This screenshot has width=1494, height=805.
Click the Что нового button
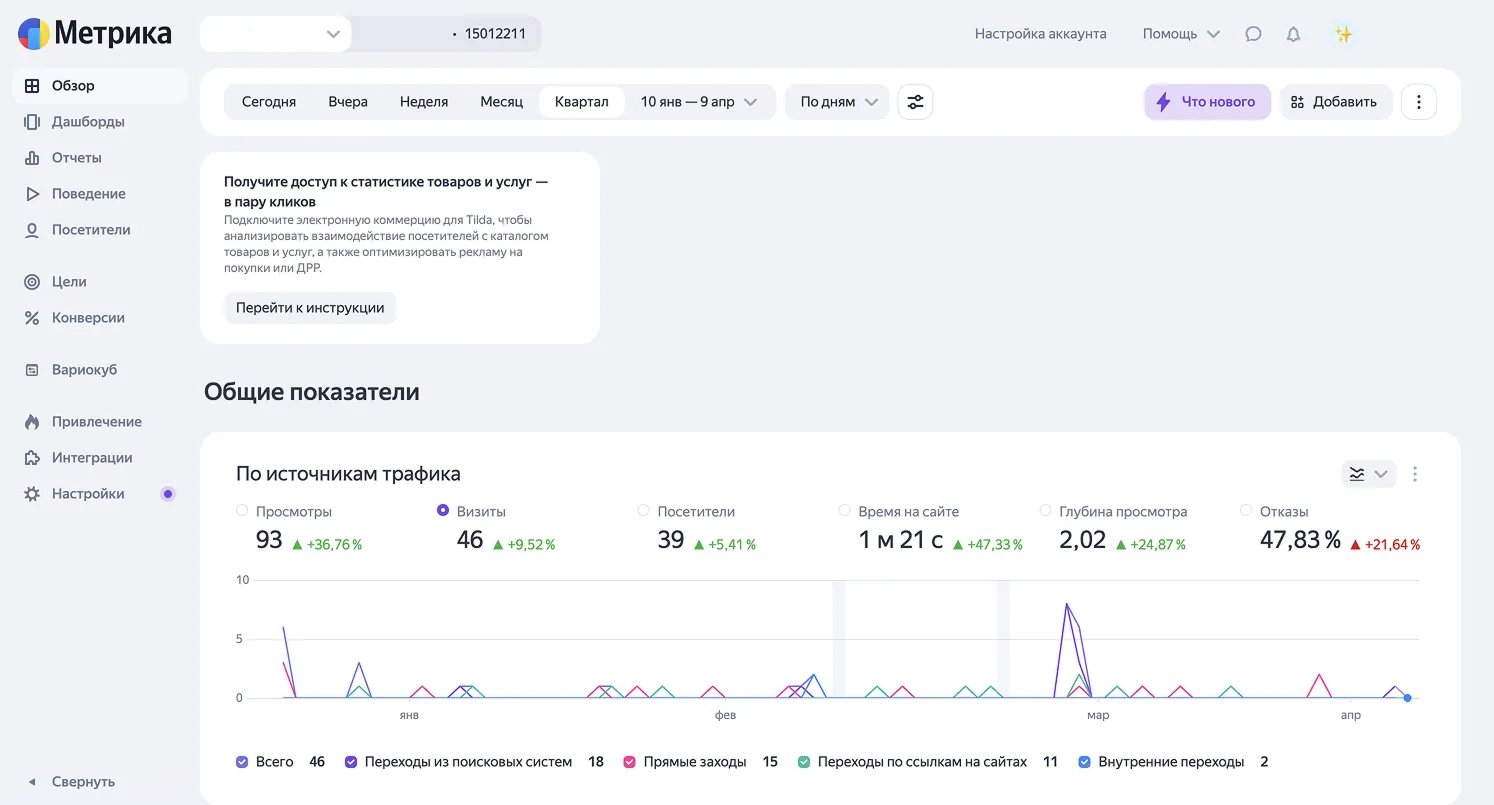(x=1207, y=102)
